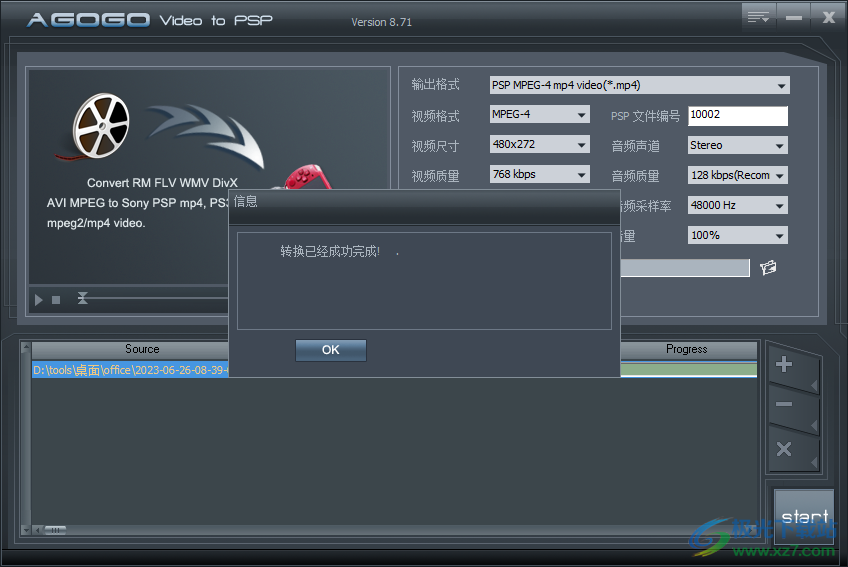The width and height of the screenshot is (848, 567).
Task: Click the file list scroll up arrow
Action: [x=25, y=347]
